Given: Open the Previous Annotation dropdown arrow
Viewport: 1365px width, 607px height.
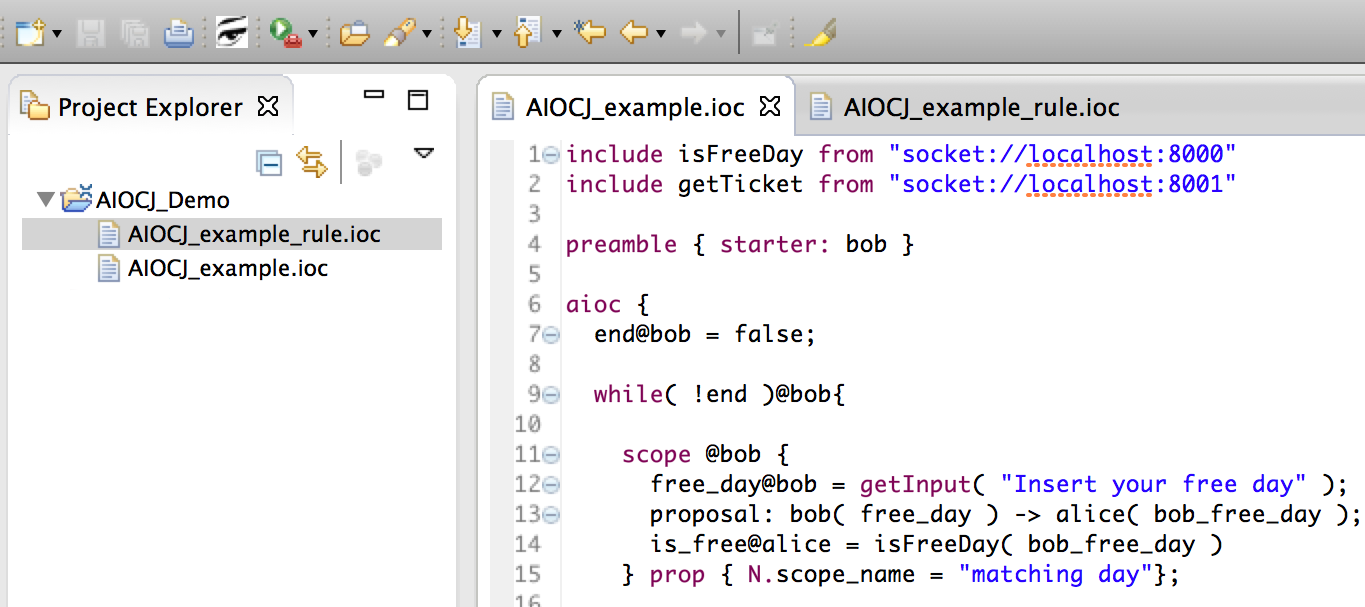Looking at the screenshot, I should coord(556,34).
